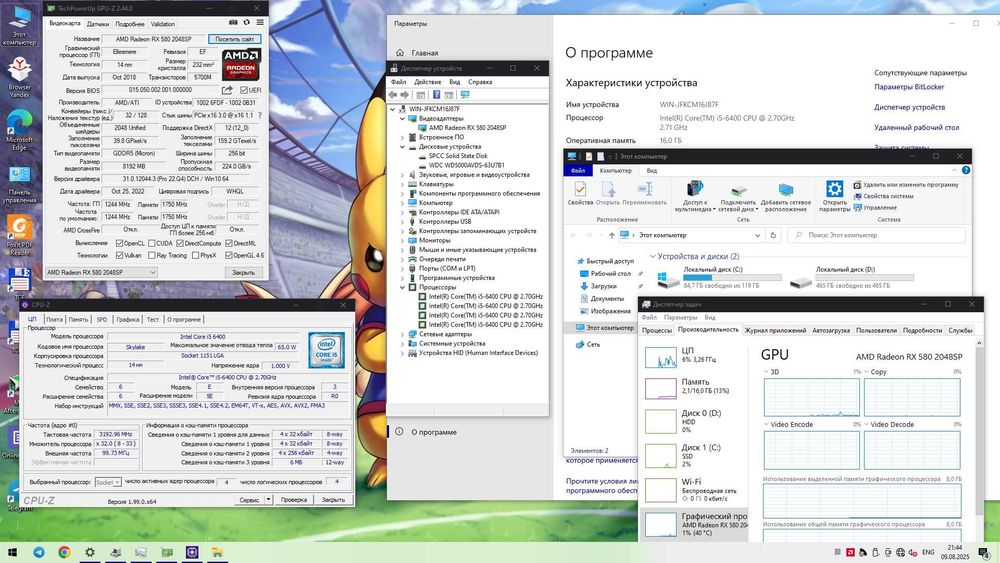Click Закрыть button in GPU-Z
1000x563 pixels.
(x=243, y=272)
